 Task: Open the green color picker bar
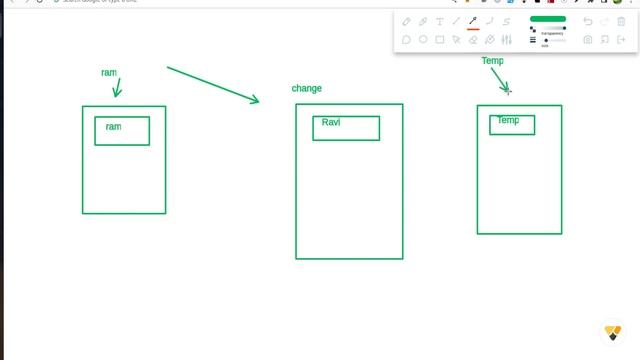tap(548, 19)
